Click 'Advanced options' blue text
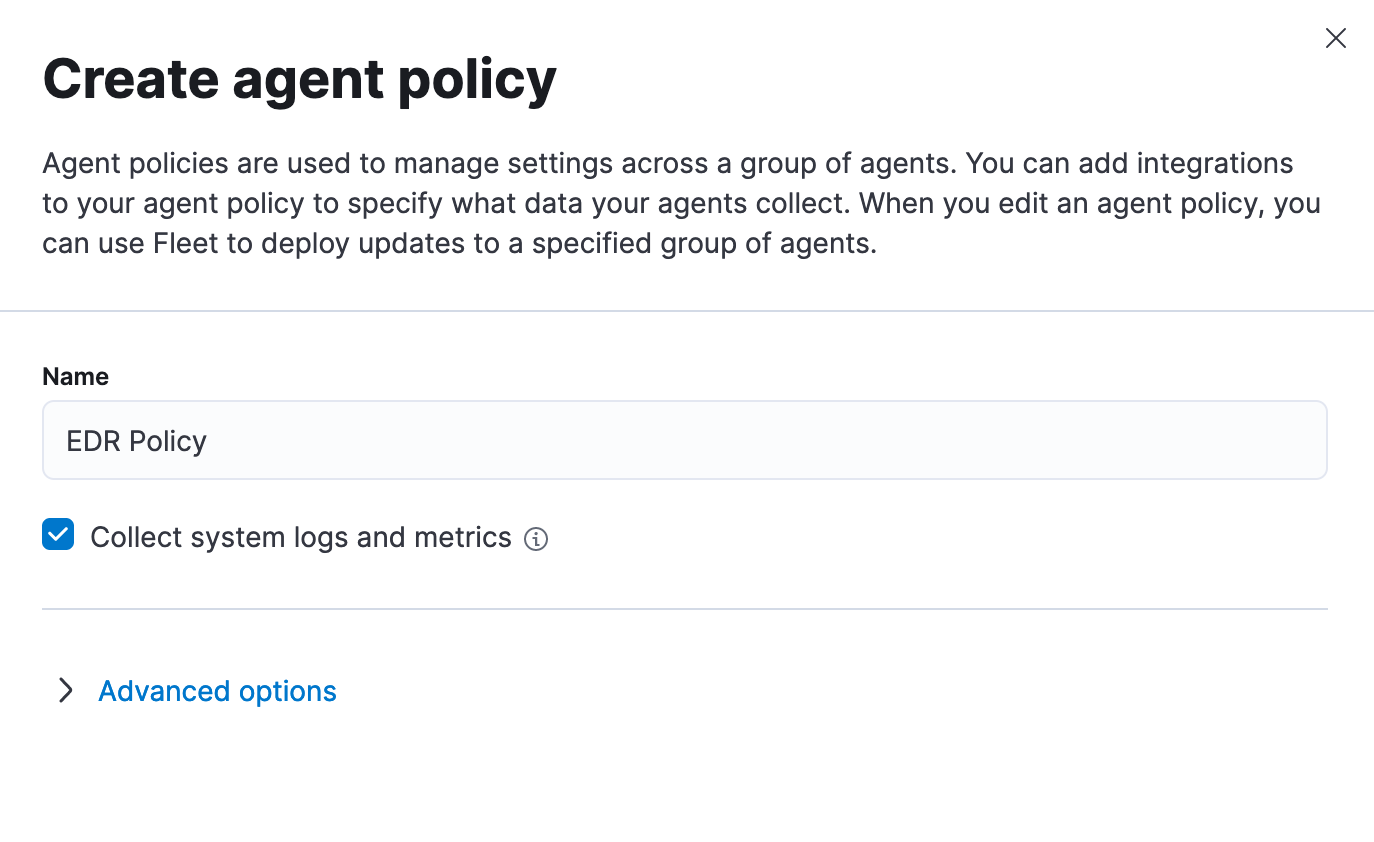Screen dimensions: 1374x842 [x=217, y=691]
